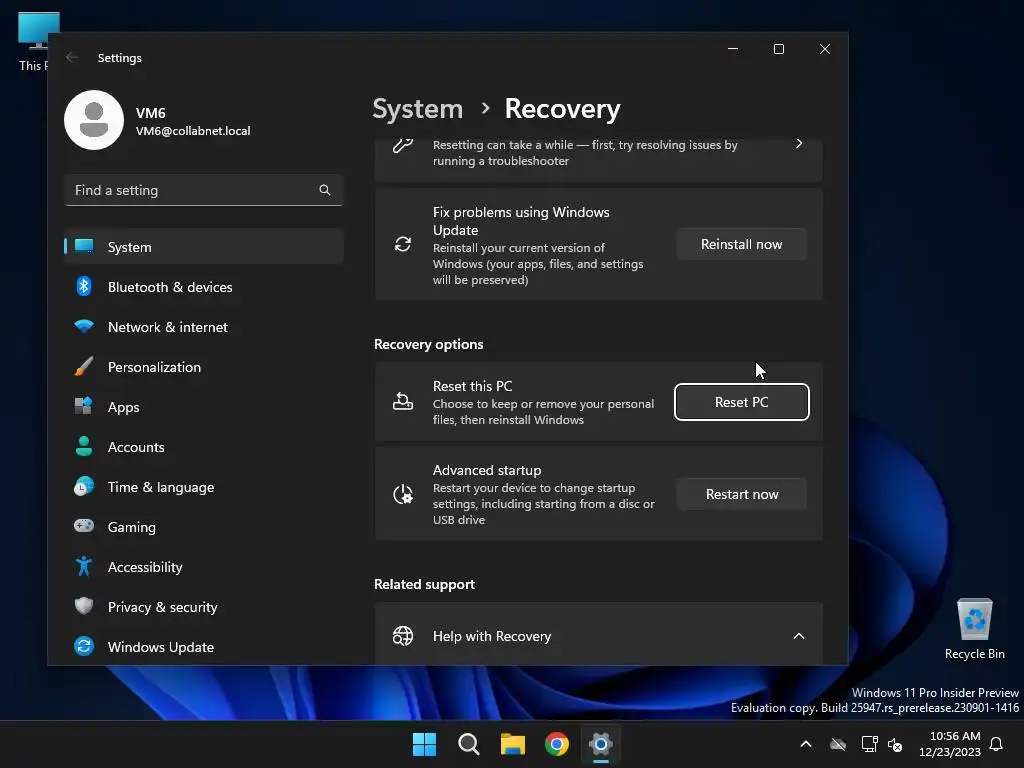Open notifications bell icon

pyautogui.click(x=997, y=744)
